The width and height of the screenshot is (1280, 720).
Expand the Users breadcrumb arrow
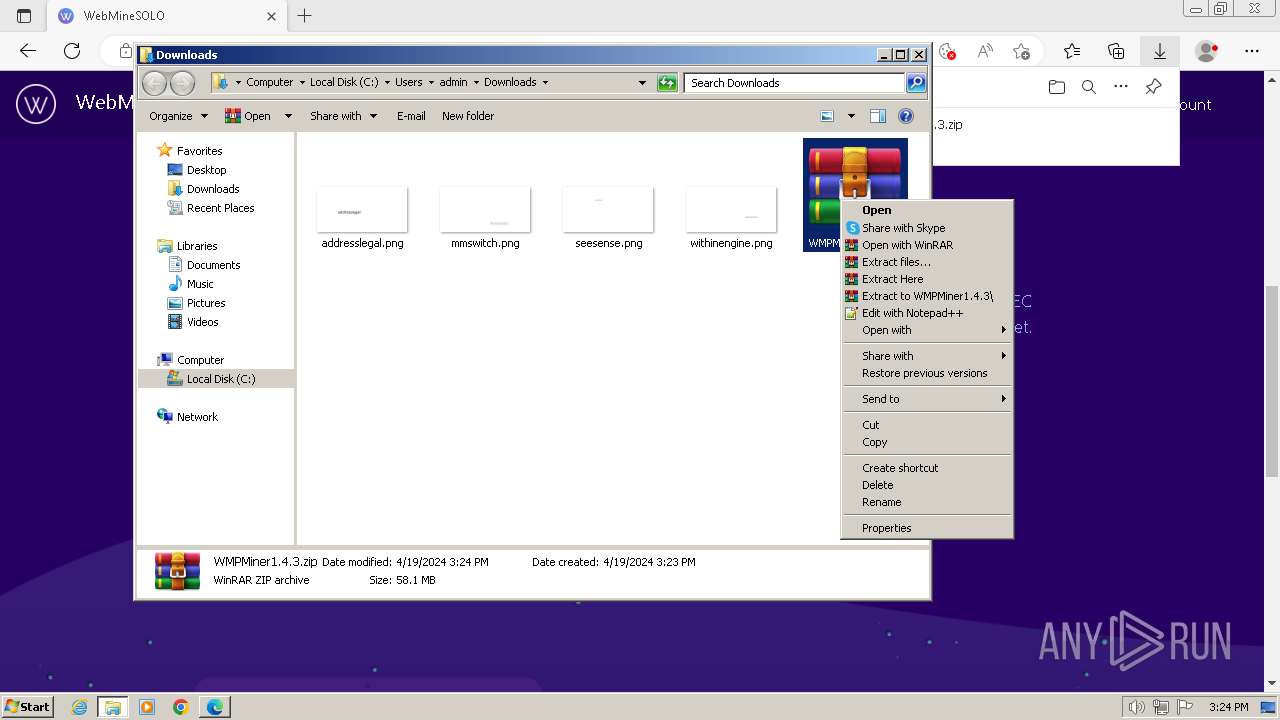(431, 83)
